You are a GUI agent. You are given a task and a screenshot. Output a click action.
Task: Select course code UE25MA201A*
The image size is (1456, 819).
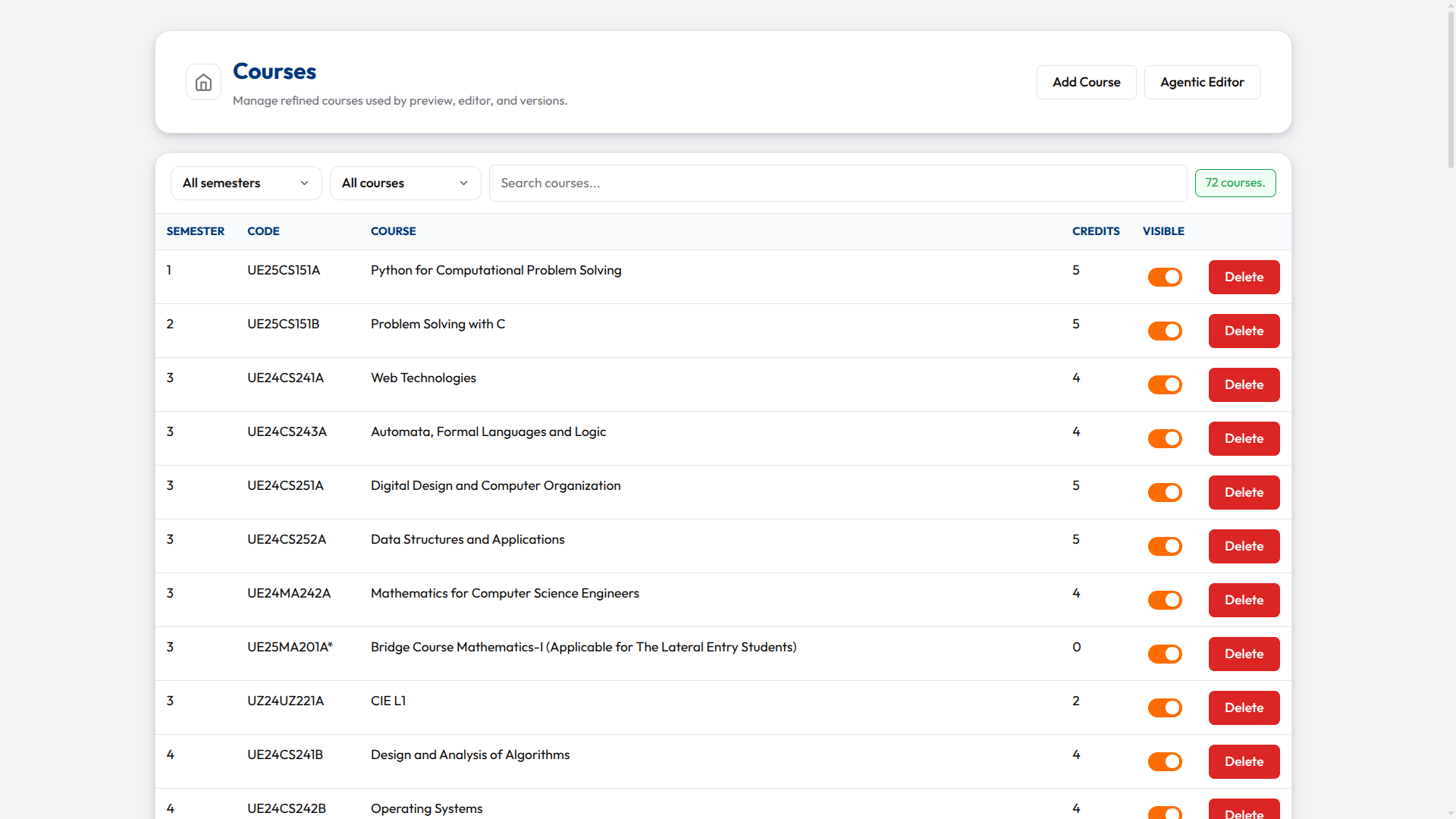(x=290, y=647)
